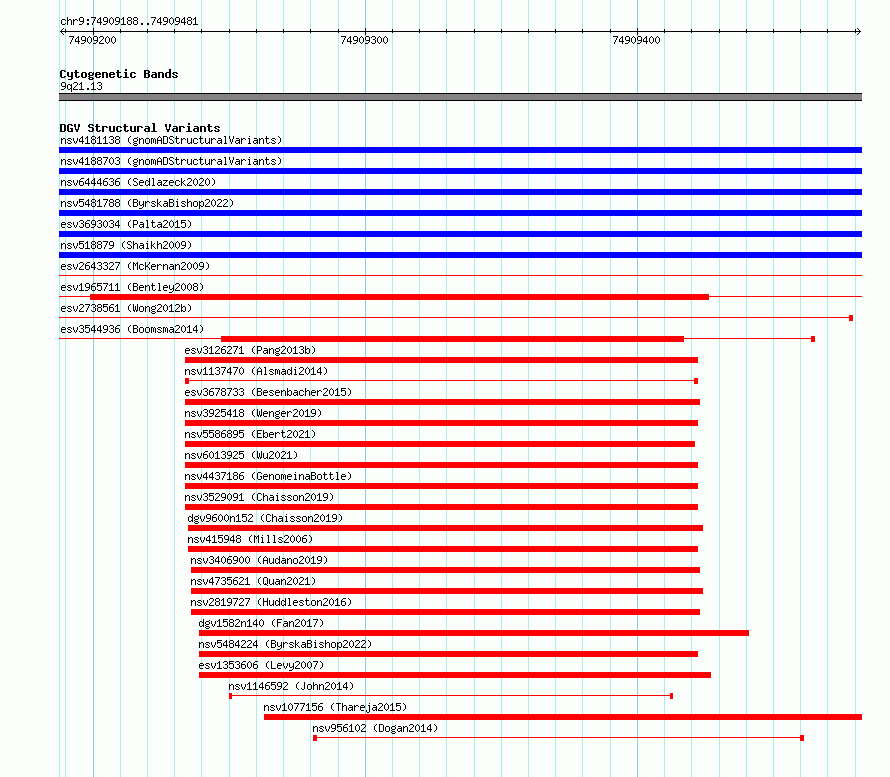The width and height of the screenshot is (890, 777).
Task: Click the left arrowhead of the ruler
Action: (63, 31)
